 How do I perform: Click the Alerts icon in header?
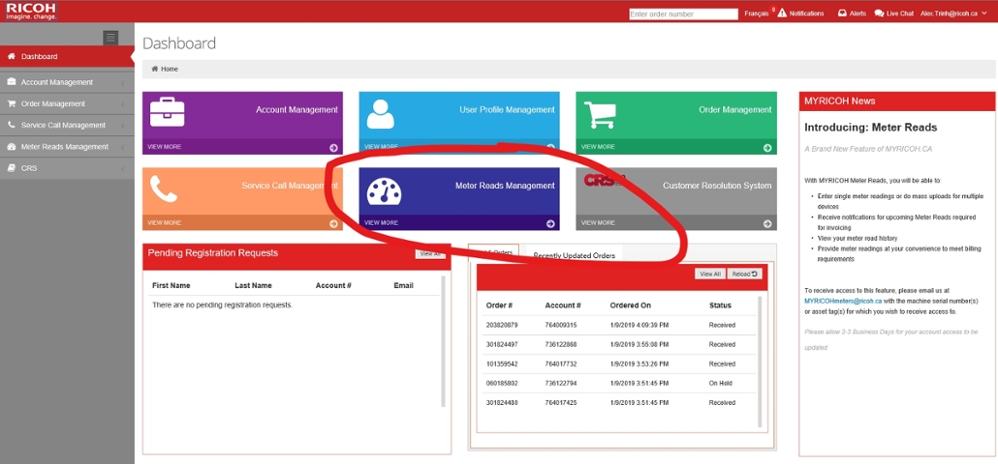(x=842, y=13)
